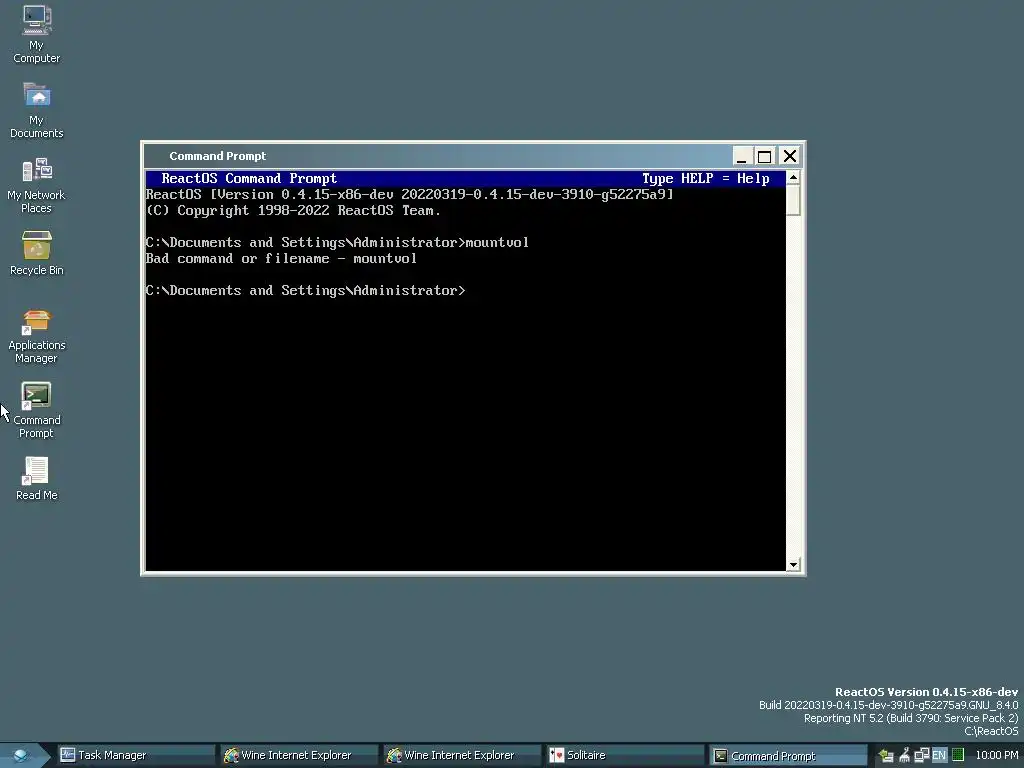
Task: Click the console vertical scrollbar thumb
Action: 793,200
